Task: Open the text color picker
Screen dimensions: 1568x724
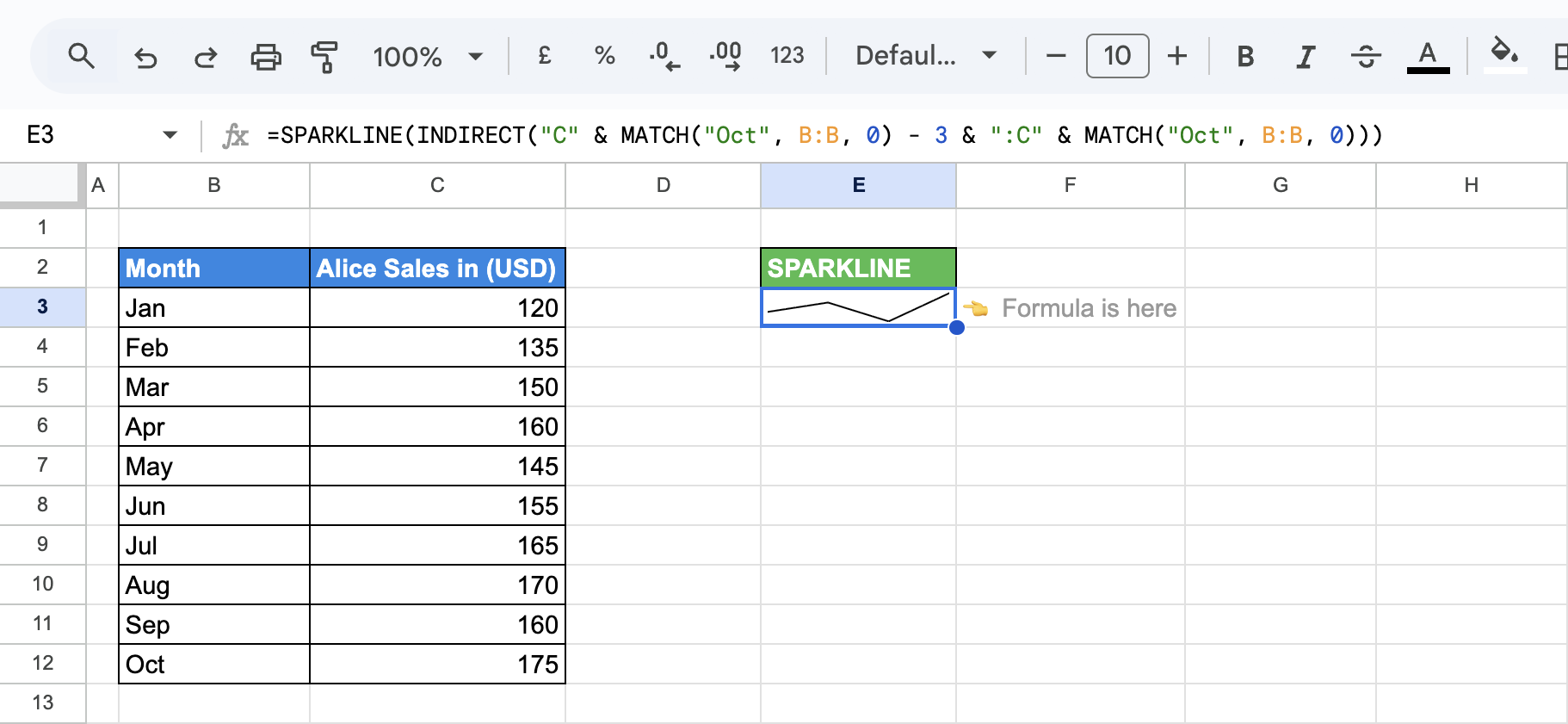Action: click(1428, 57)
